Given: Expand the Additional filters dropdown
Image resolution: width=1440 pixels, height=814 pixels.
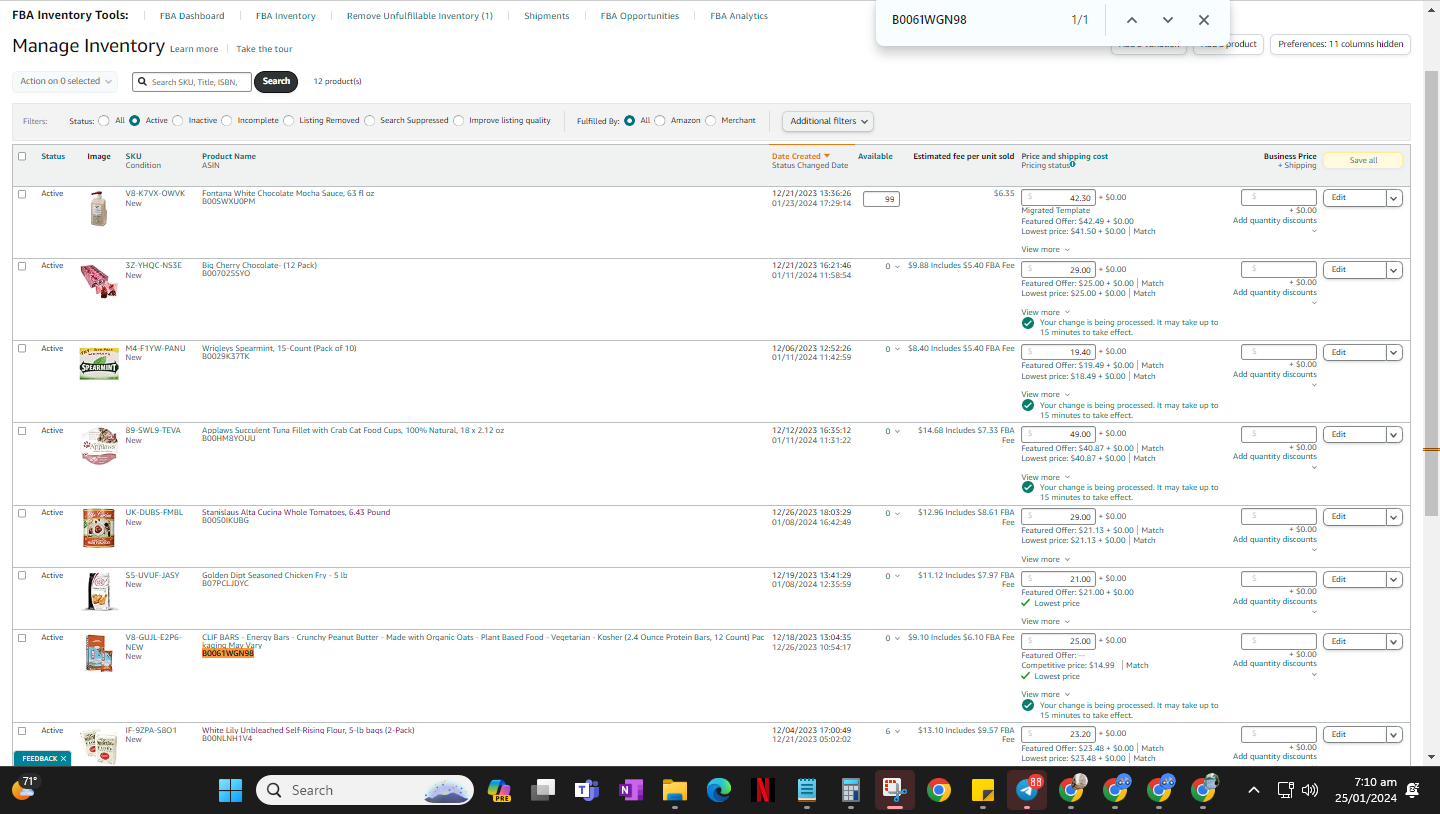Looking at the screenshot, I should point(828,121).
